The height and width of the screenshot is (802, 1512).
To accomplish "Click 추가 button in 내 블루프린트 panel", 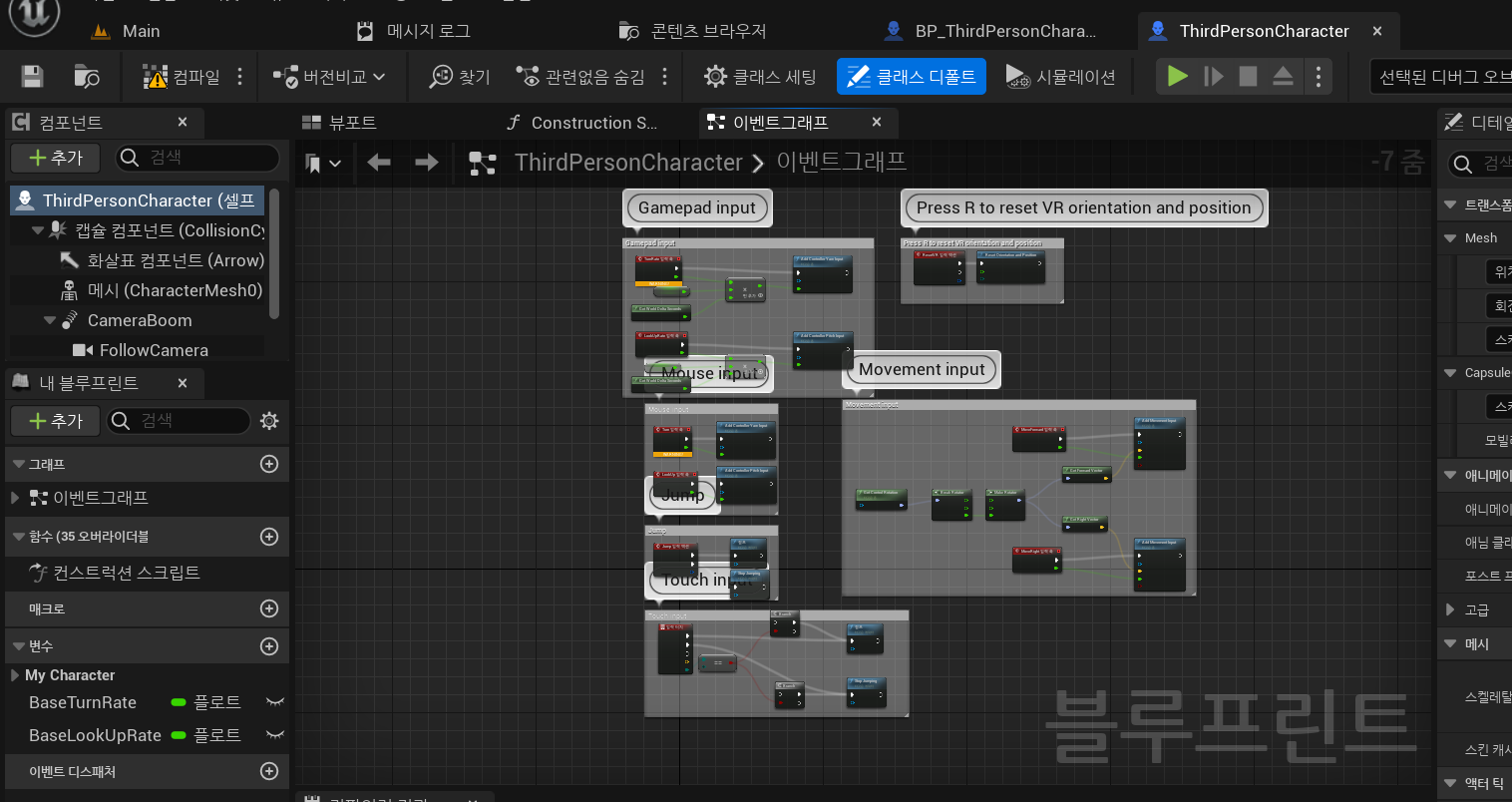I will click(x=55, y=421).
